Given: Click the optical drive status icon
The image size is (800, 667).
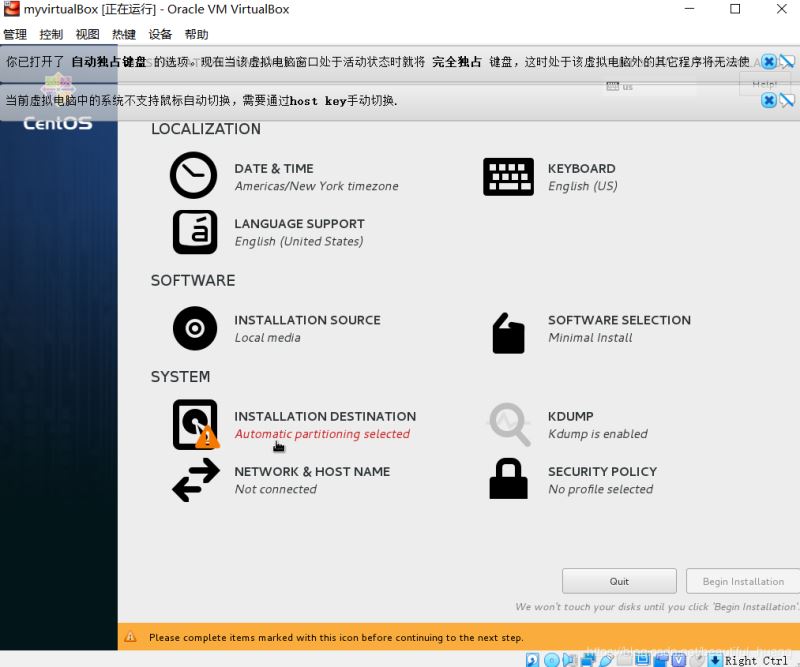Looking at the screenshot, I should (x=550, y=660).
